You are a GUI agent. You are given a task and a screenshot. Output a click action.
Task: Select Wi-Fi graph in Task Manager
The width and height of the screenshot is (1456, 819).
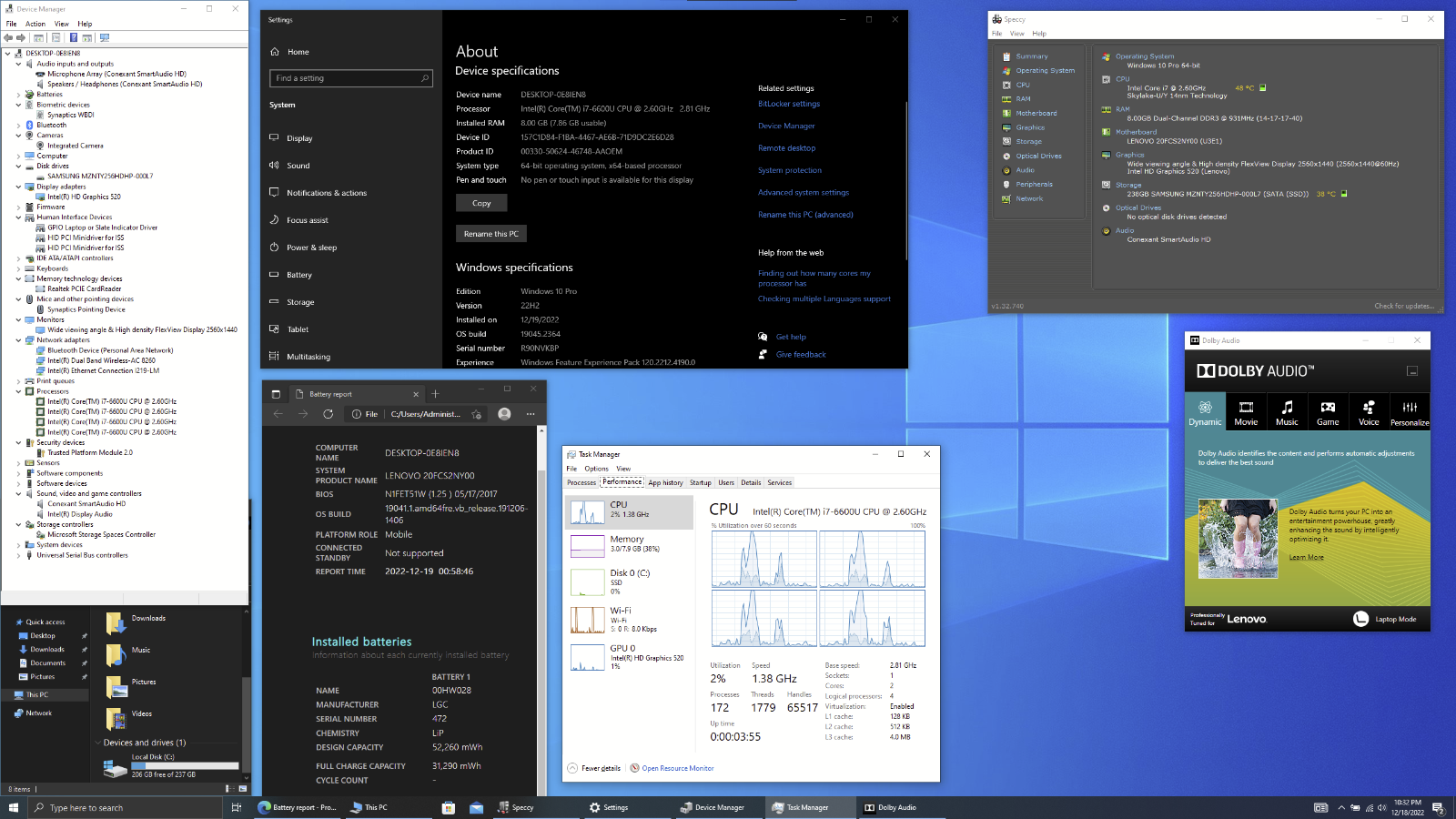[x=629, y=620]
